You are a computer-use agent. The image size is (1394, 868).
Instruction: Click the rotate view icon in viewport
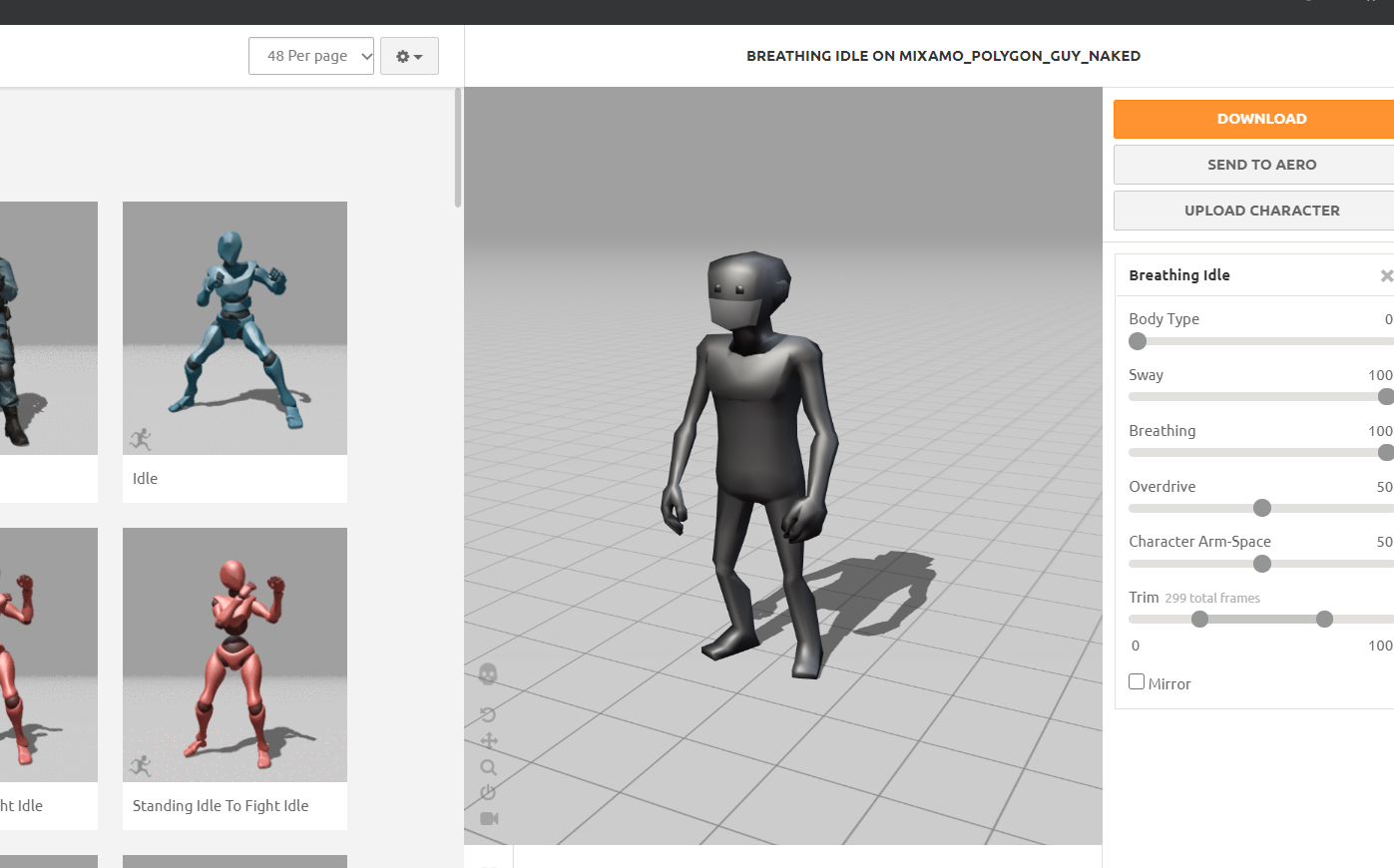[488, 714]
